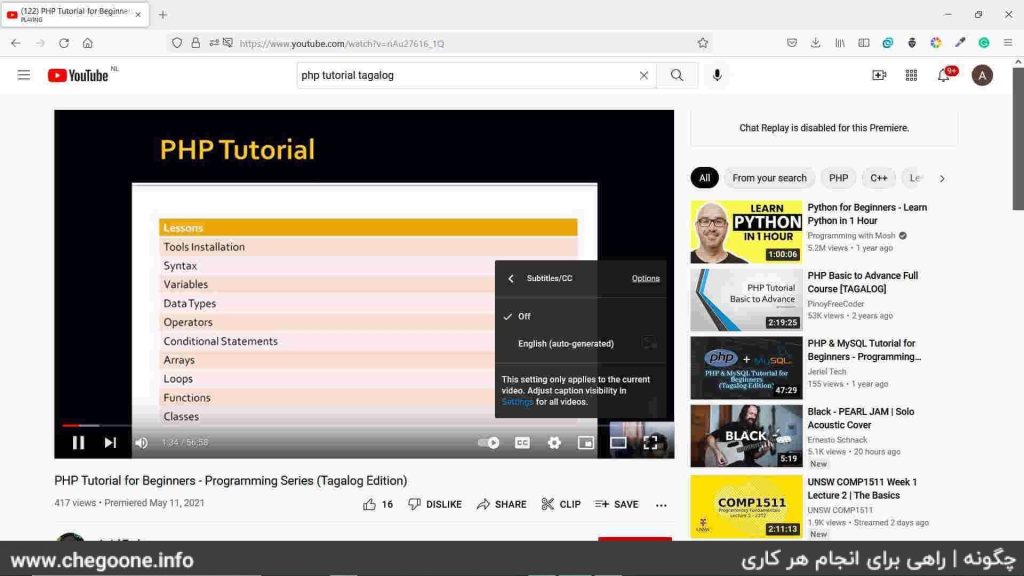
Task: Show site security lock information
Action: click(195, 43)
